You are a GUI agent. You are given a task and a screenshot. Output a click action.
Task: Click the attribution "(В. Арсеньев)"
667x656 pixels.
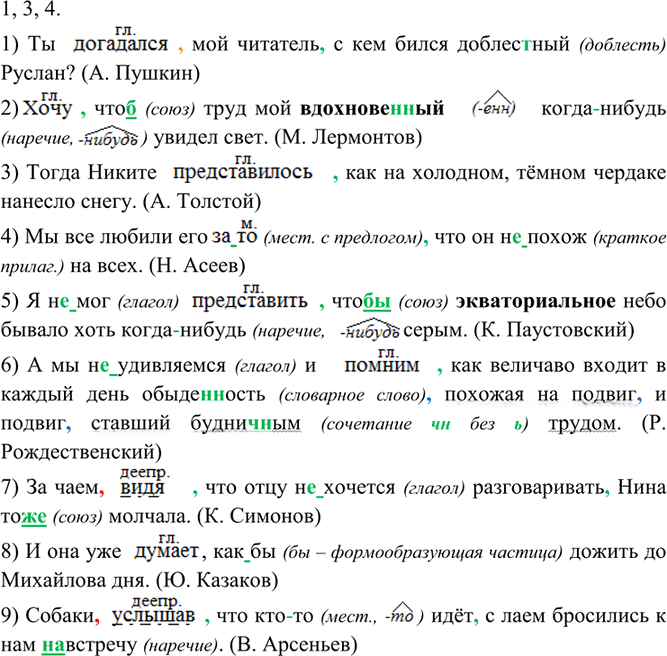(x=293, y=645)
